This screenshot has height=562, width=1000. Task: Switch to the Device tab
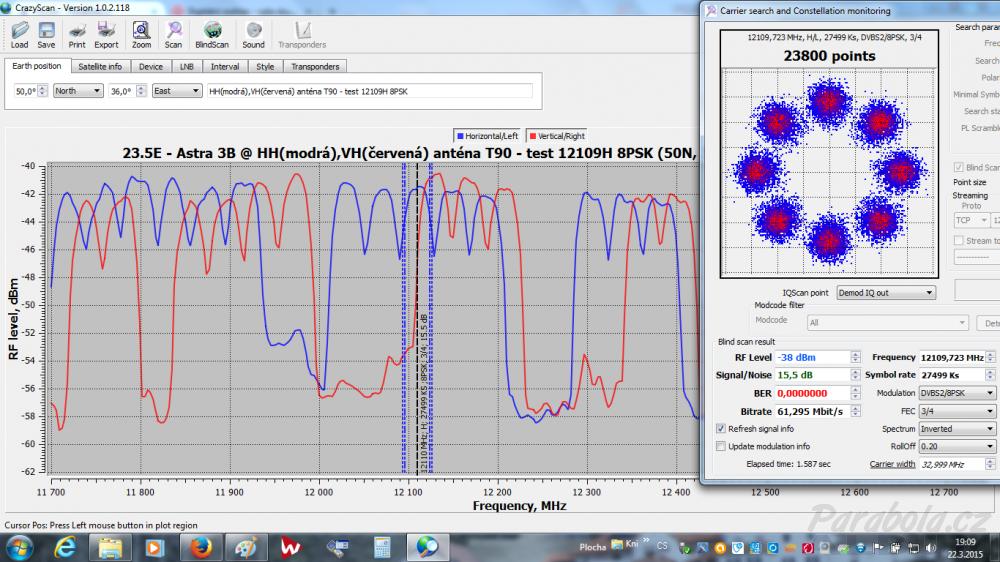point(151,66)
